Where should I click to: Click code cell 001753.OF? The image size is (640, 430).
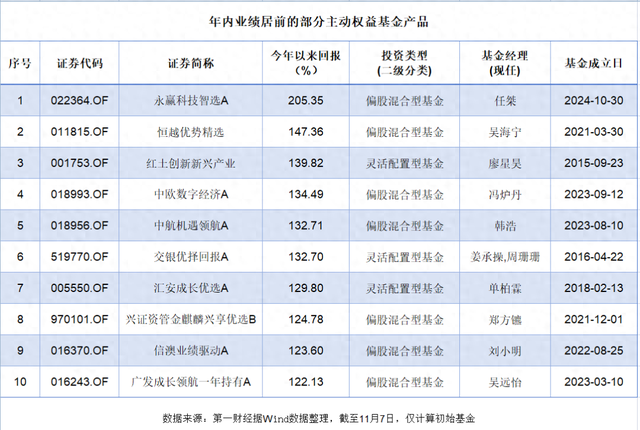click(80, 163)
